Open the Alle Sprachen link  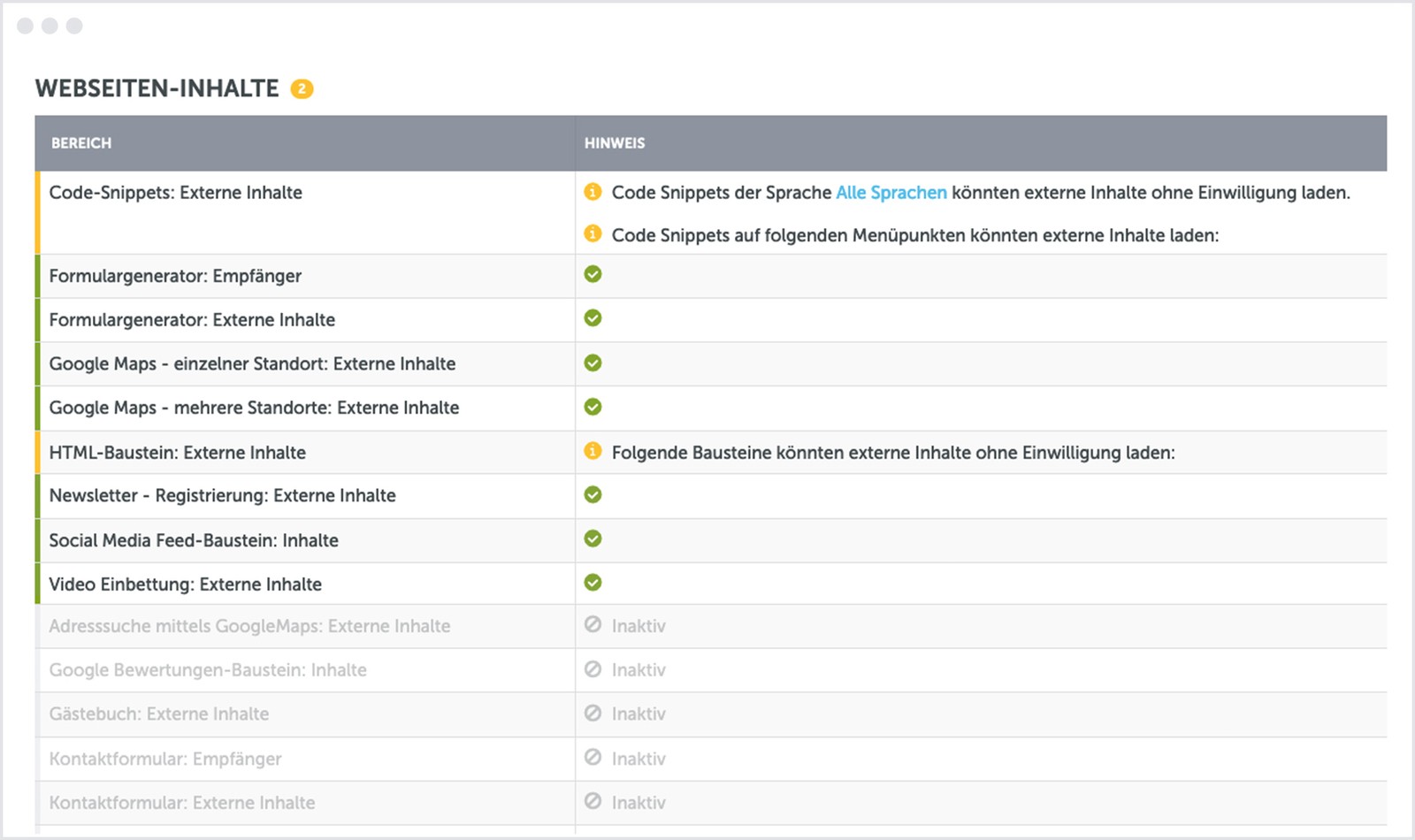[891, 193]
